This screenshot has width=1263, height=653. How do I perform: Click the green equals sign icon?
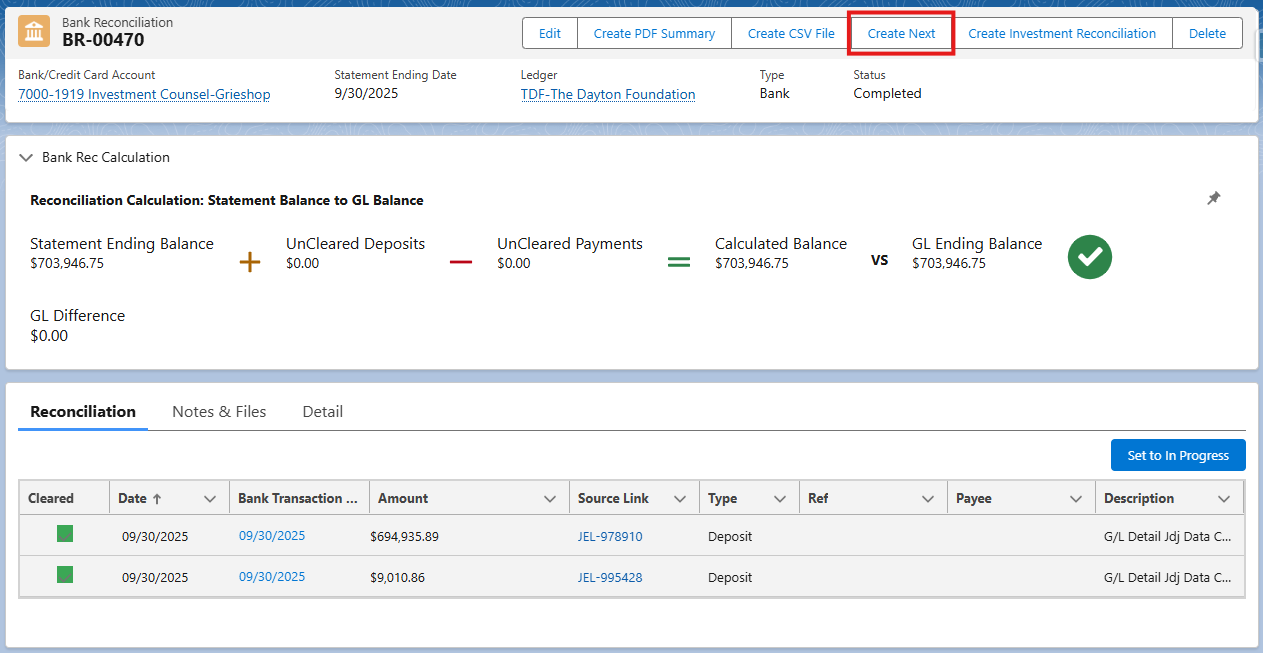(679, 262)
